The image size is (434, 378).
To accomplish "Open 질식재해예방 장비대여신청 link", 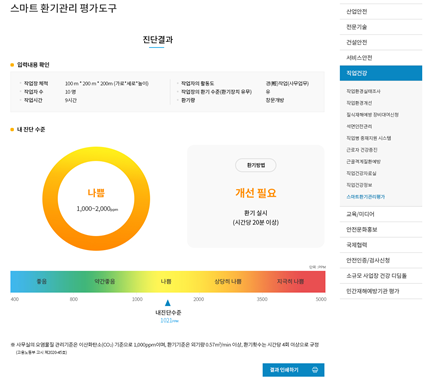I will pos(372,114).
